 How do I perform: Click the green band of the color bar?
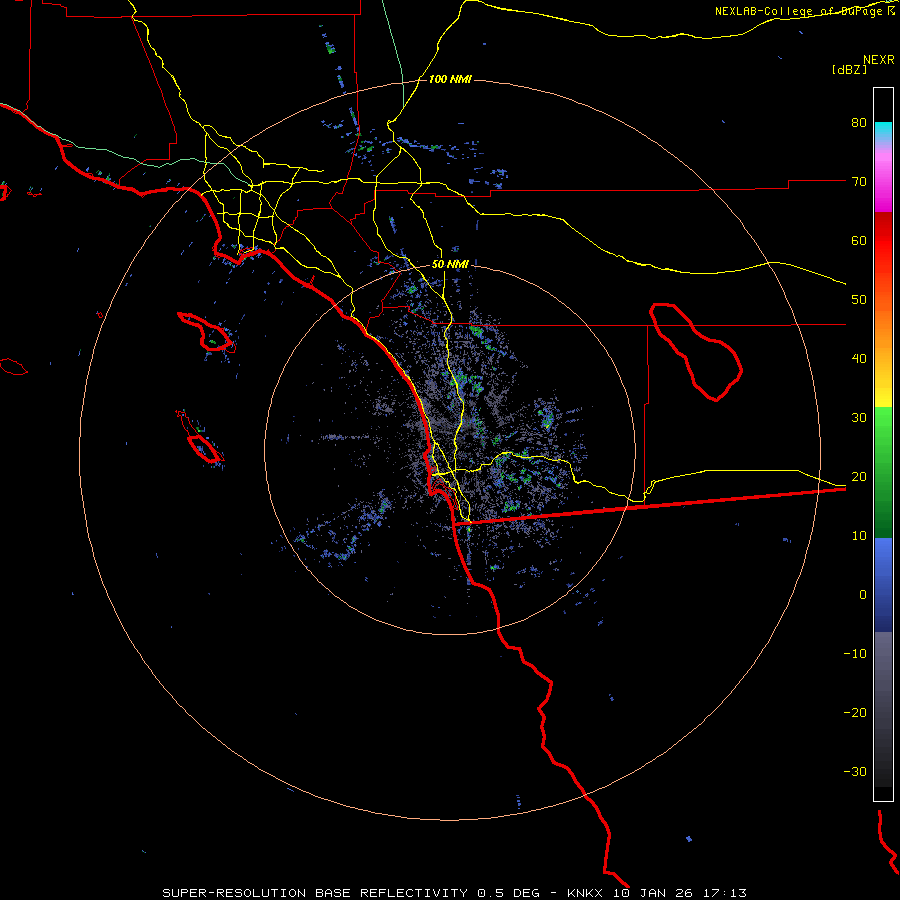point(883,472)
